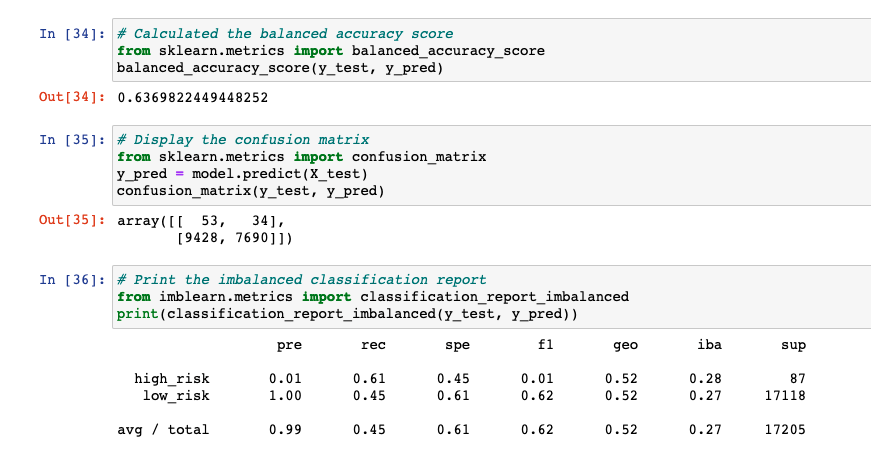Click the array first row 53, 34
Screen dimensions: 871x456
(x=201, y=221)
